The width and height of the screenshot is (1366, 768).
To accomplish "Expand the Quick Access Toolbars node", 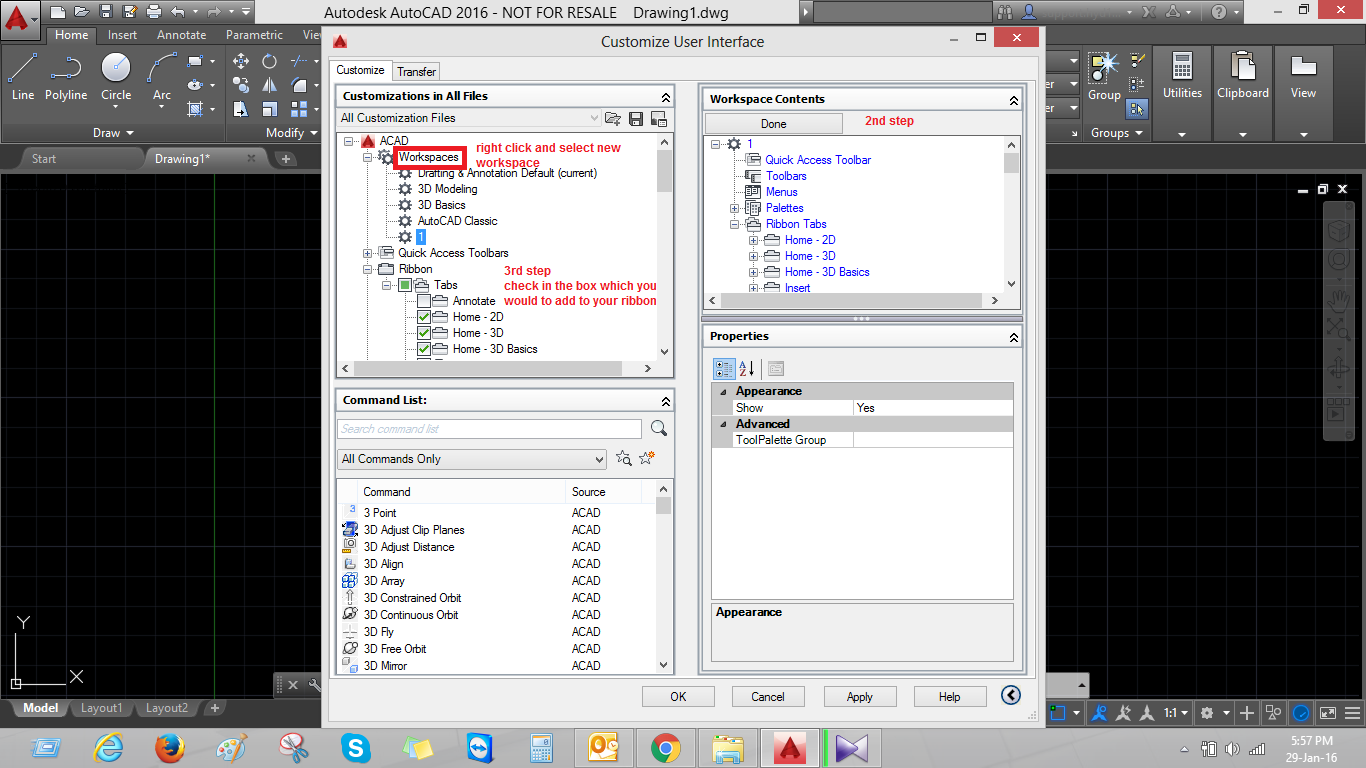I will tap(368, 253).
